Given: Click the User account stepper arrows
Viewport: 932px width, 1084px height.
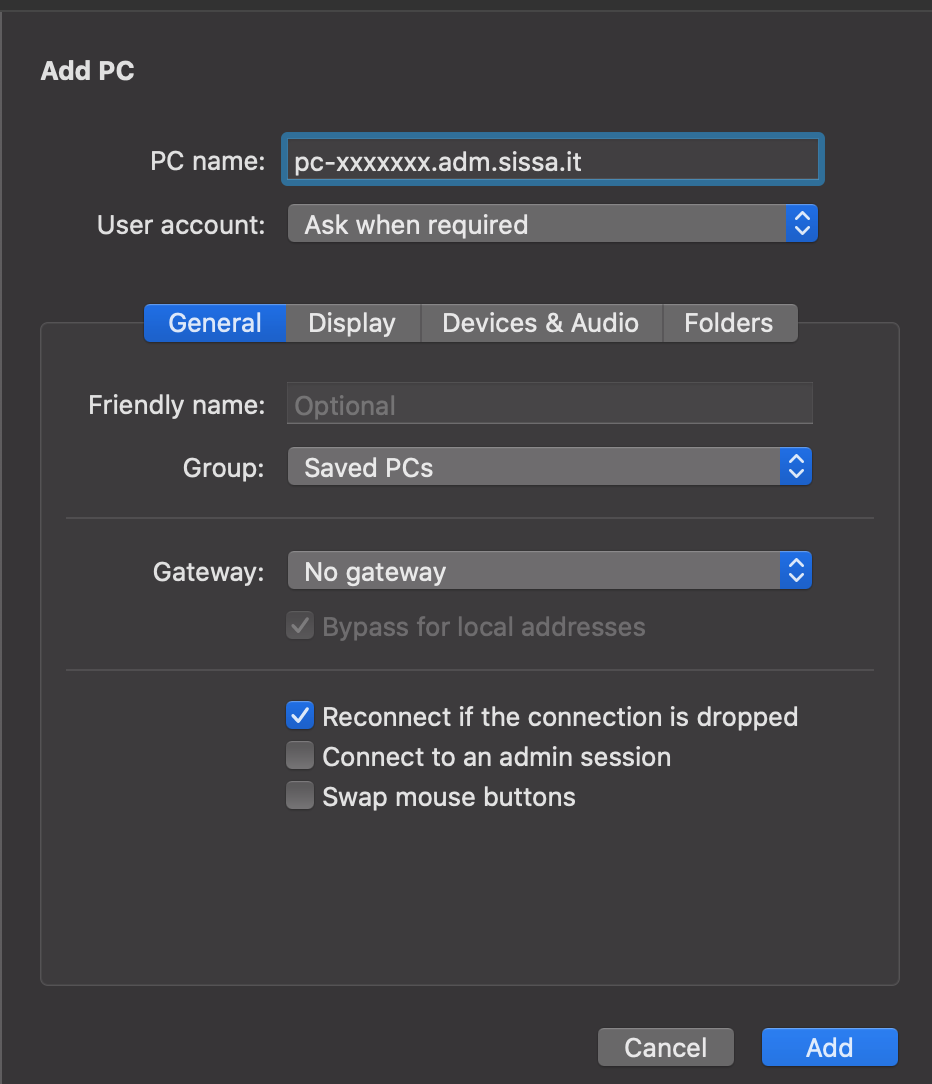Looking at the screenshot, I should [x=802, y=224].
